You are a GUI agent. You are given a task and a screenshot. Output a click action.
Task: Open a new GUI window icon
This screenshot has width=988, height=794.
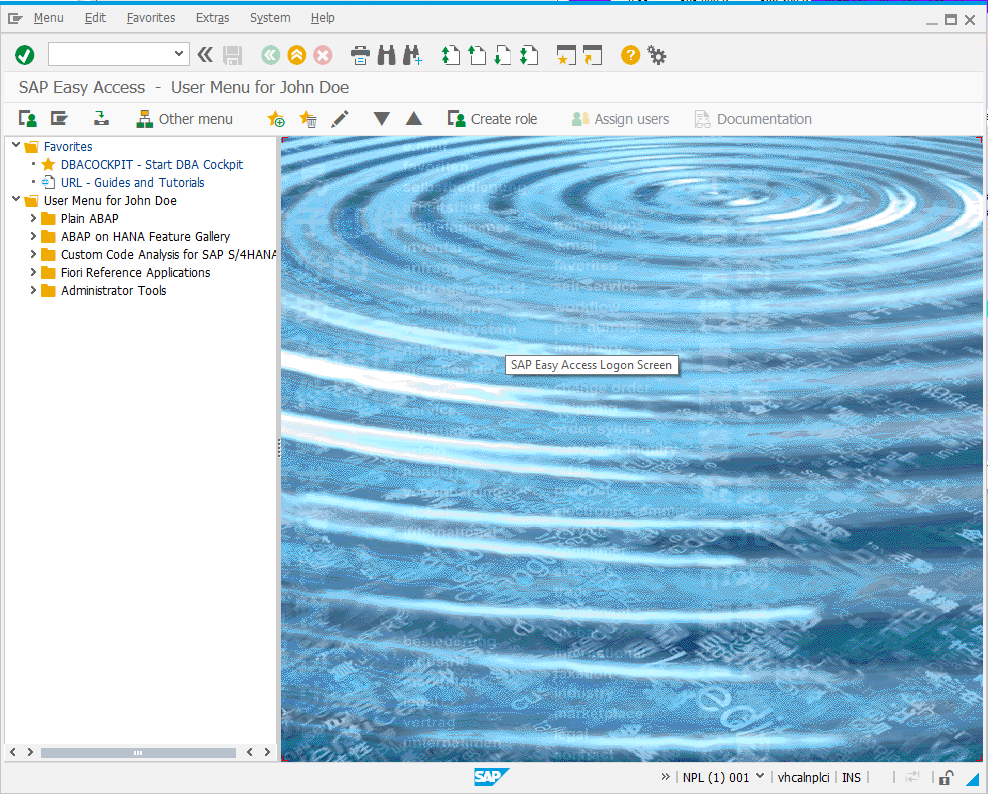[x=566, y=55]
